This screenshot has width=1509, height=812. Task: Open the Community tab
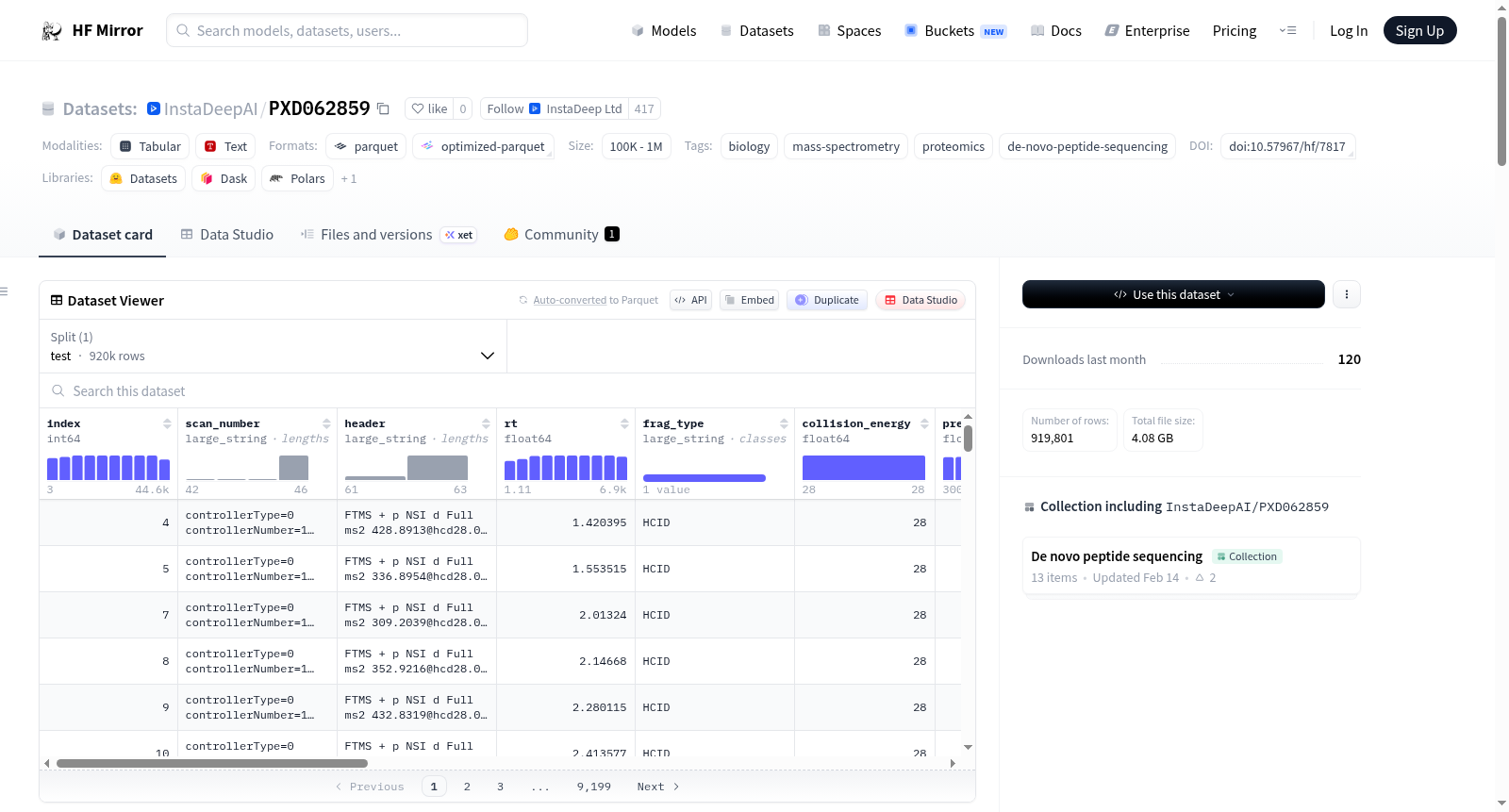[562, 235]
